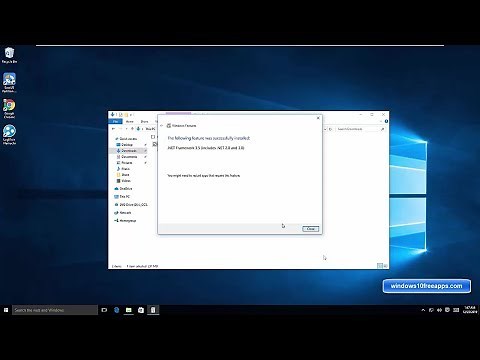Image resolution: width=480 pixels, height=360 pixels.
Task: Open the address bar history dropdown
Action: tap(325, 129)
